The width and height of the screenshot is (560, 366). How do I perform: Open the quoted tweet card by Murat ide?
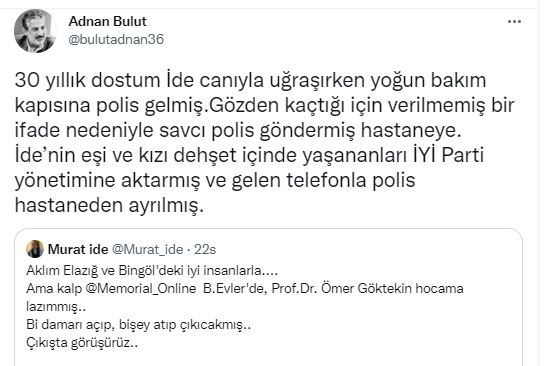269,297
